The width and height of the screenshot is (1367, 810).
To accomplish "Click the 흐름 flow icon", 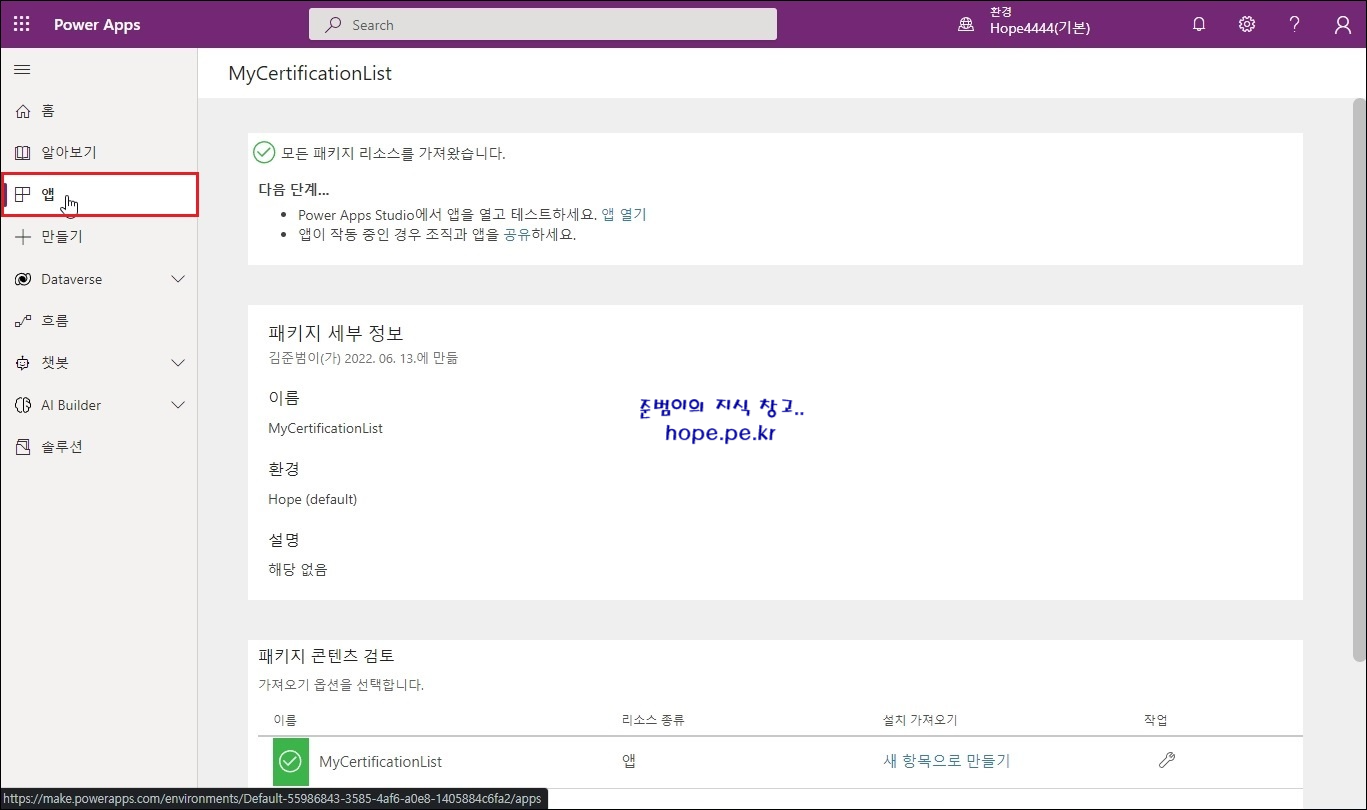I will 23,321.
